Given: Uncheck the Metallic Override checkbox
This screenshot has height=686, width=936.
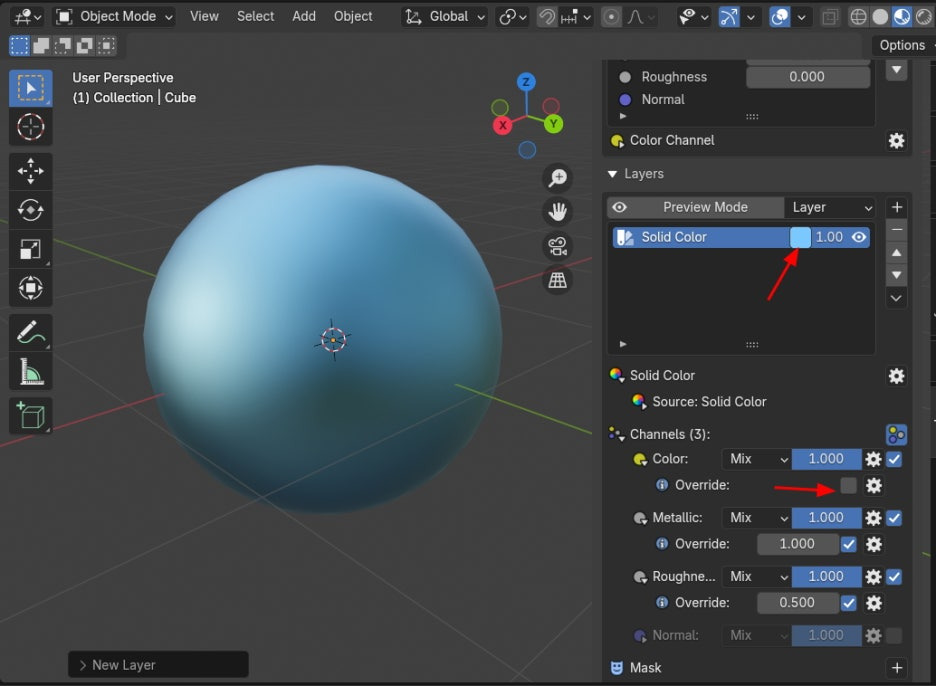Looking at the screenshot, I should [x=848, y=545].
